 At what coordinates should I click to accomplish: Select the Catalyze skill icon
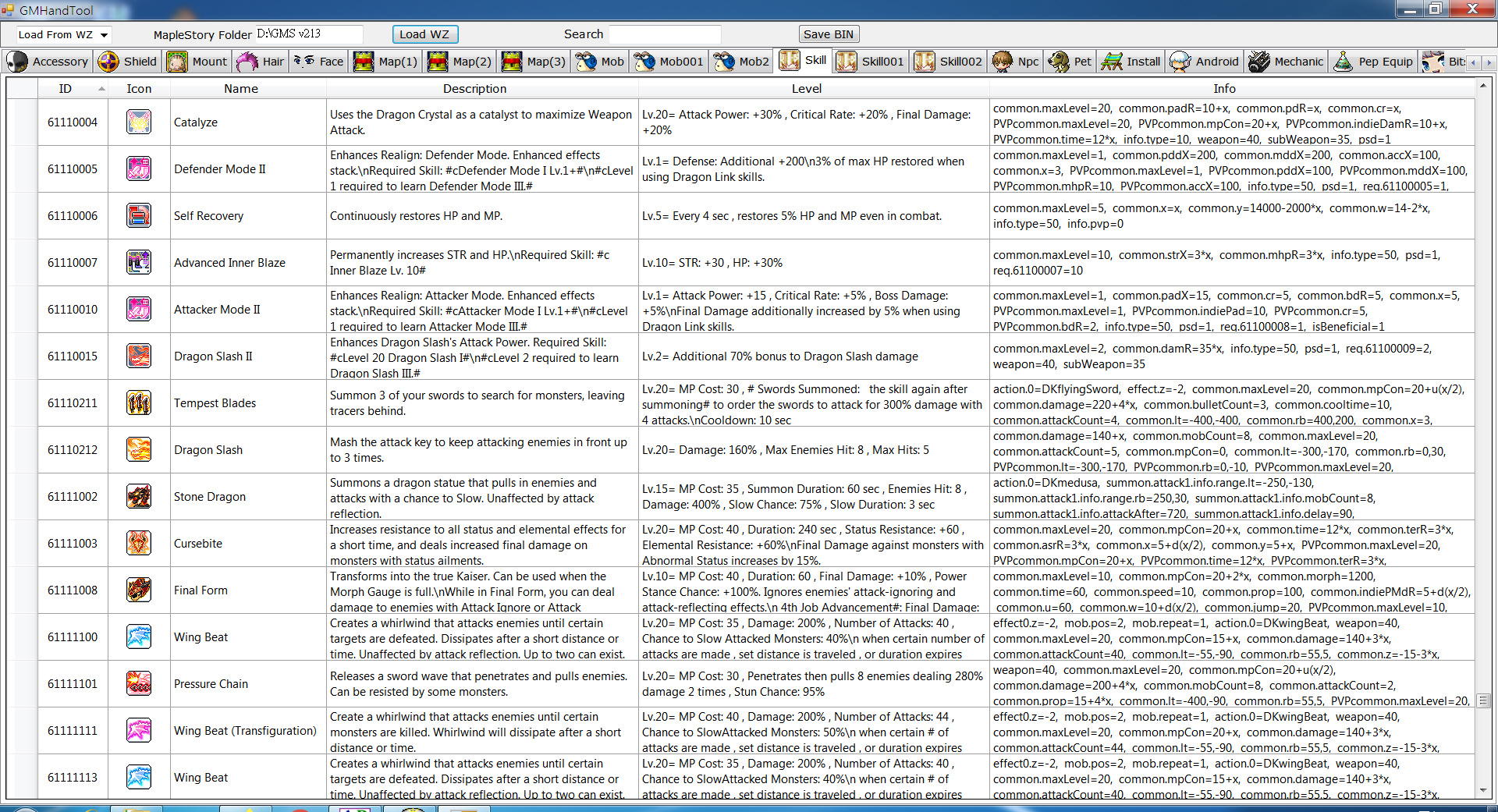point(139,122)
